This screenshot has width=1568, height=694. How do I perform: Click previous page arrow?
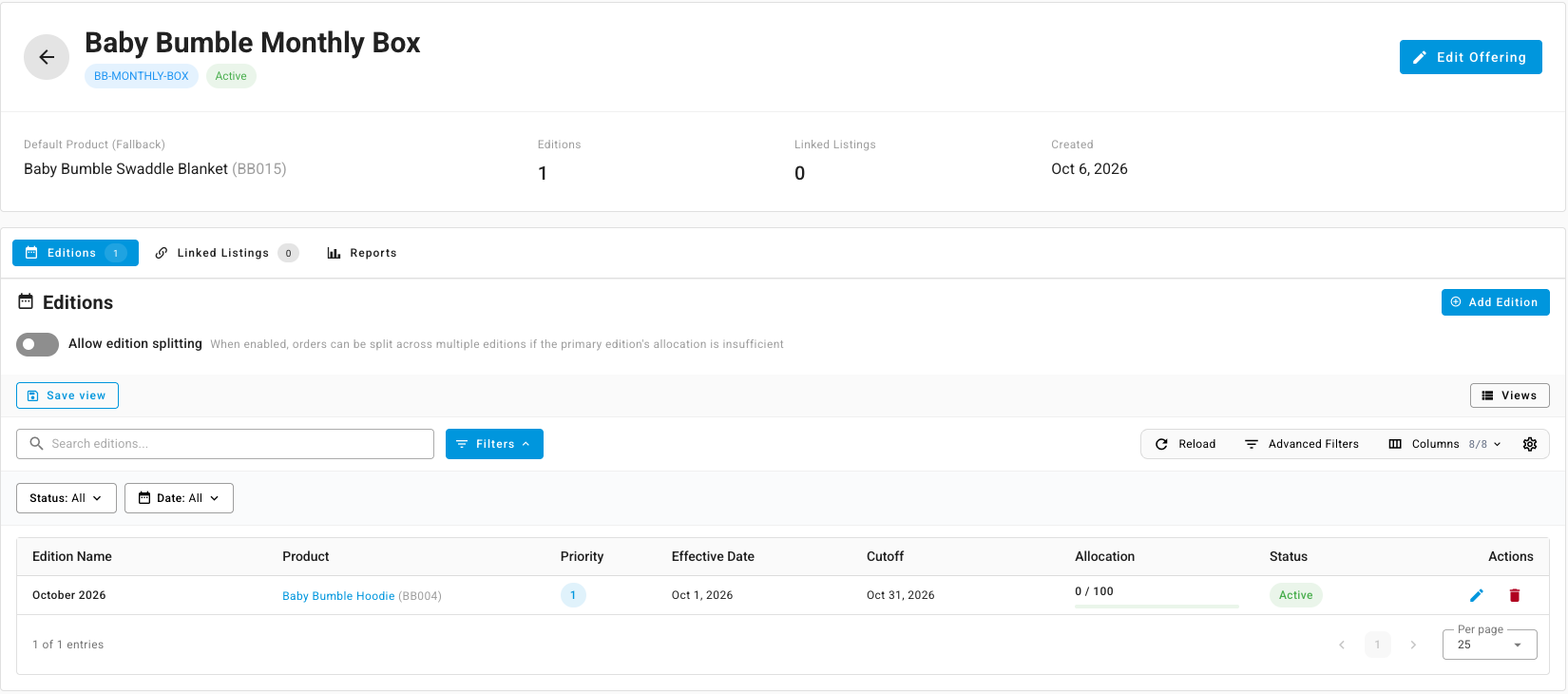click(x=1342, y=645)
